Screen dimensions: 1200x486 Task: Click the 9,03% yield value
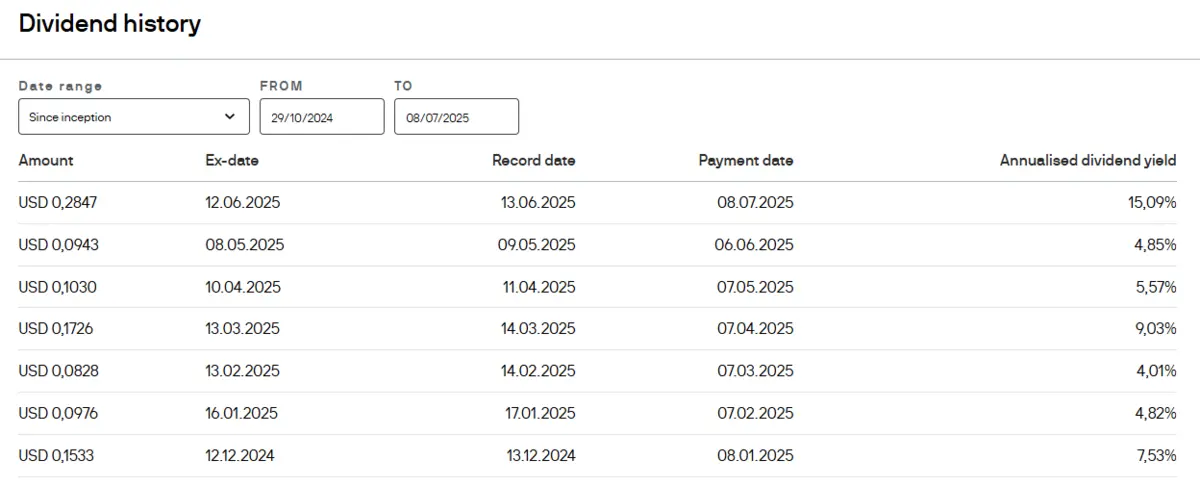1155,329
